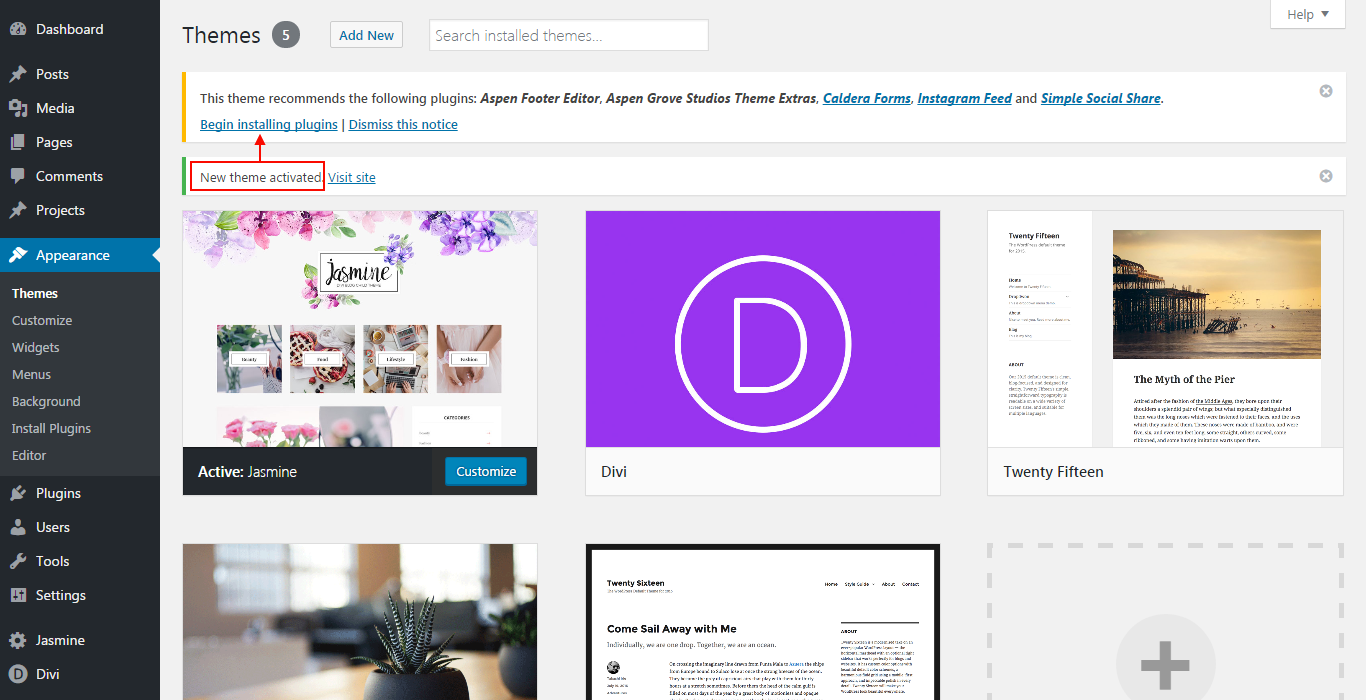The image size is (1366, 700).
Task: Click the Projects pin icon
Action: coord(18,210)
